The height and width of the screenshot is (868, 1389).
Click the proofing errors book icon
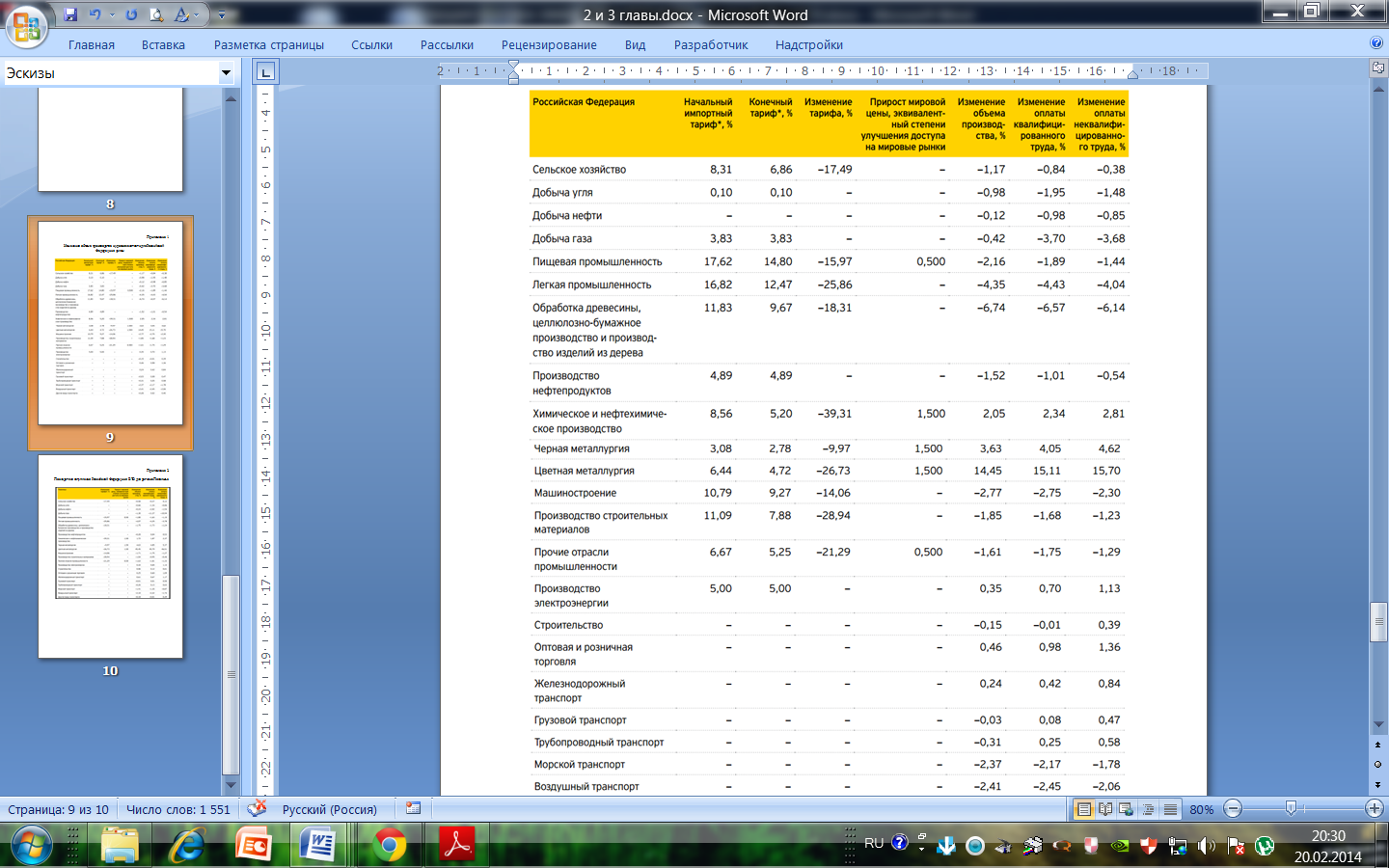tap(257, 809)
